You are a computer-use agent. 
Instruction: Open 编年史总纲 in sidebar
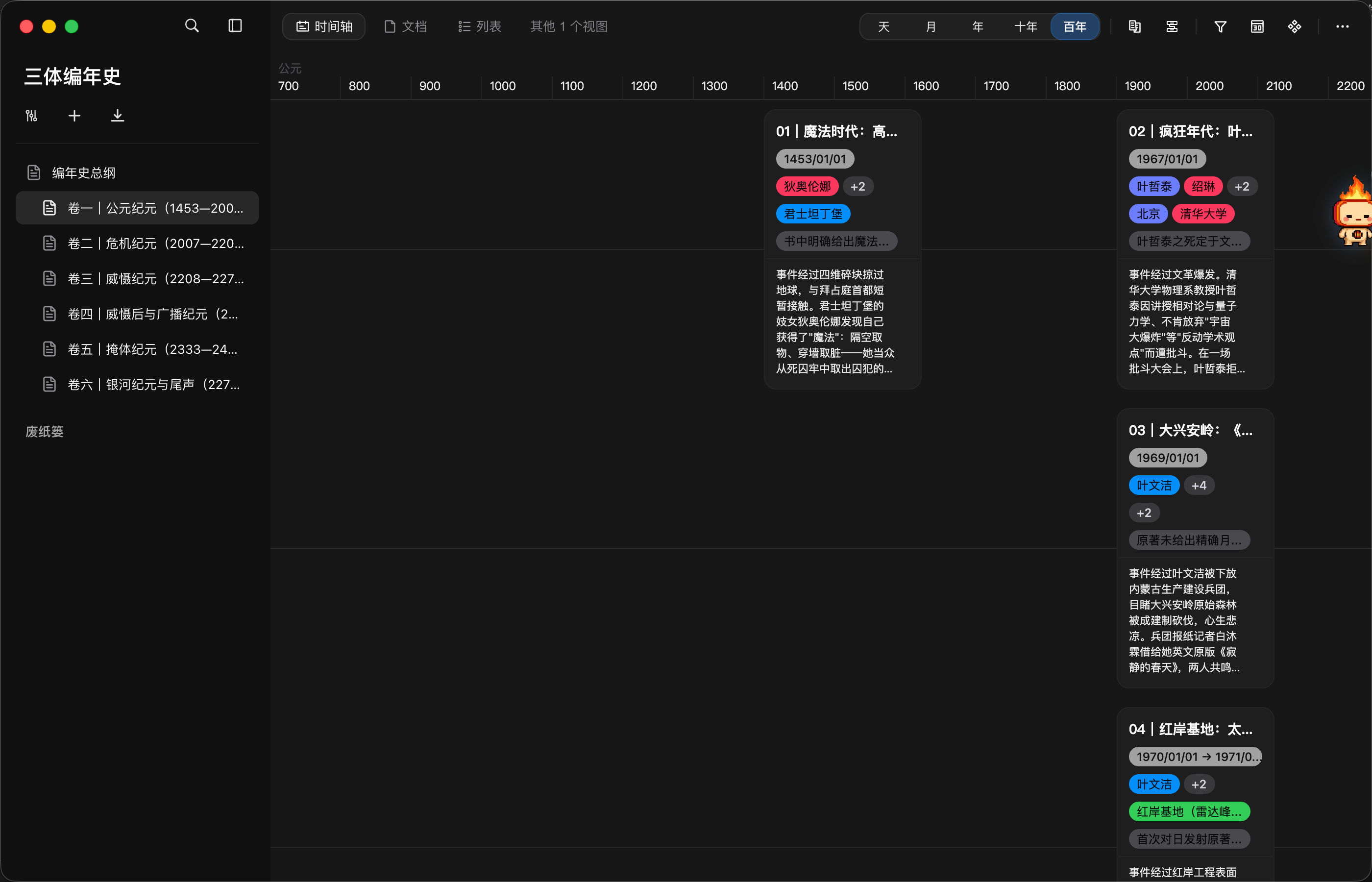tap(137, 172)
